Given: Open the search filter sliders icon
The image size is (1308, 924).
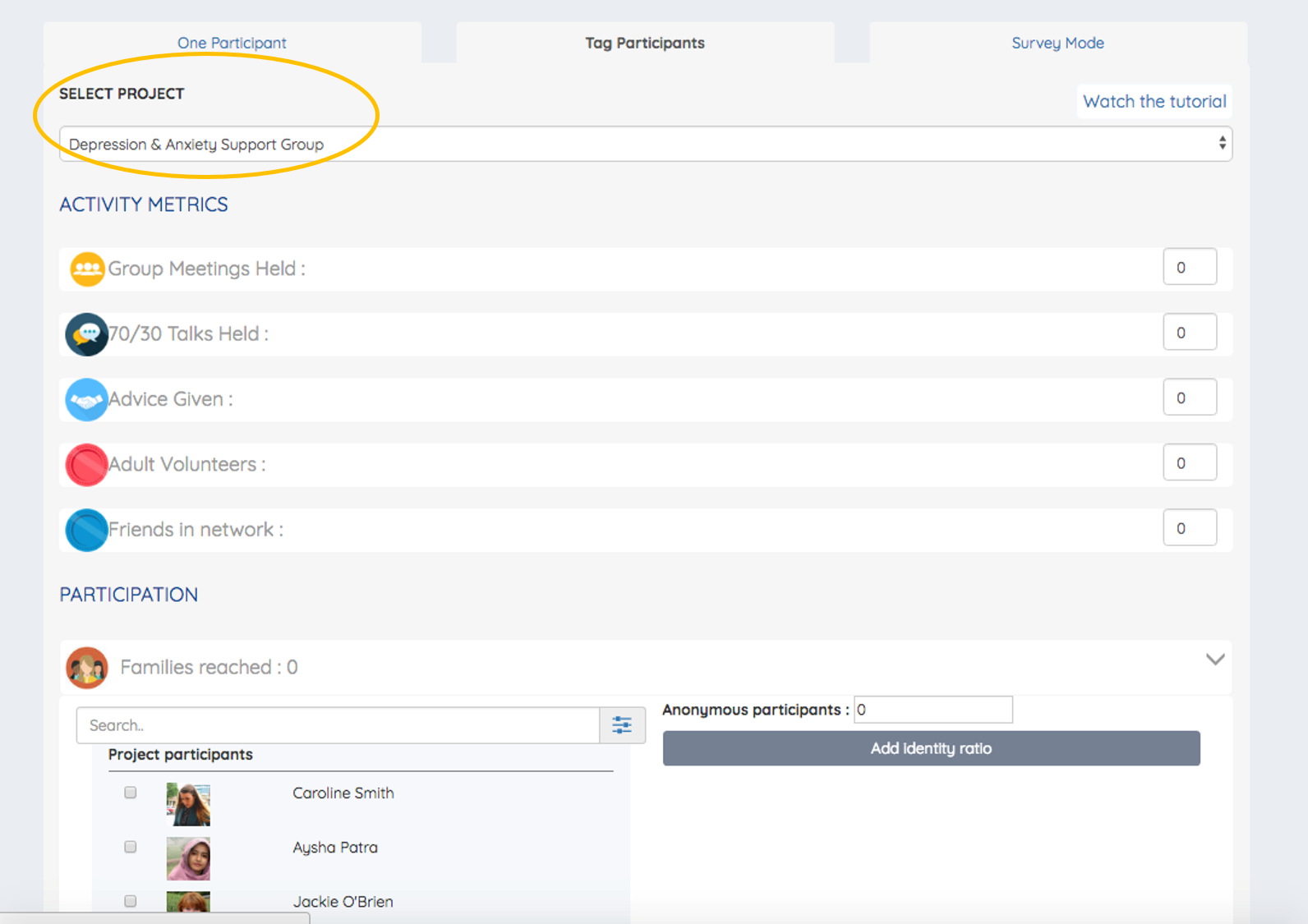Looking at the screenshot, I should [622, 725].
